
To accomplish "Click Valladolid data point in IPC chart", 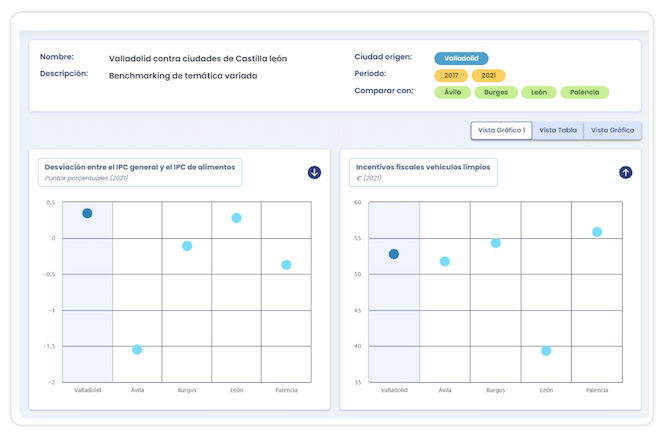I will (x=87, y=213).
